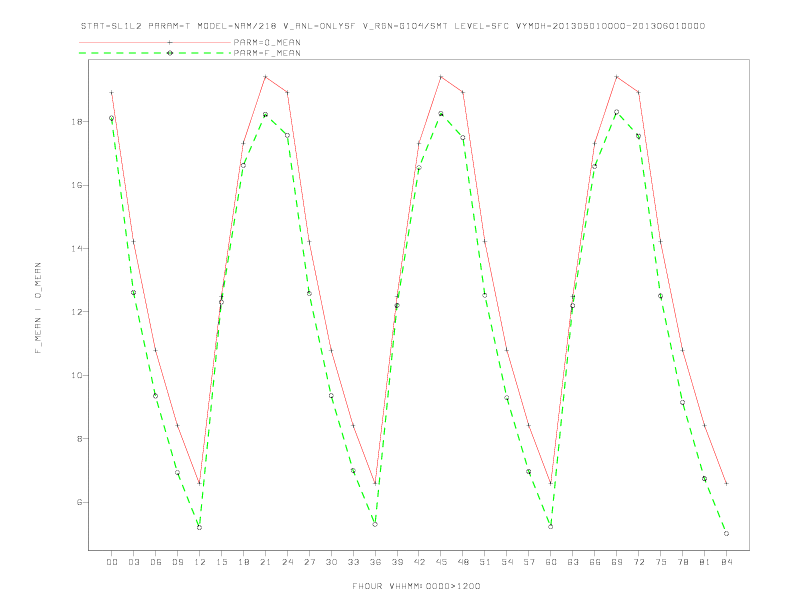
Task: Click the y-axis tick label 8
Action: pyautogui.click(x=79, y=439)
